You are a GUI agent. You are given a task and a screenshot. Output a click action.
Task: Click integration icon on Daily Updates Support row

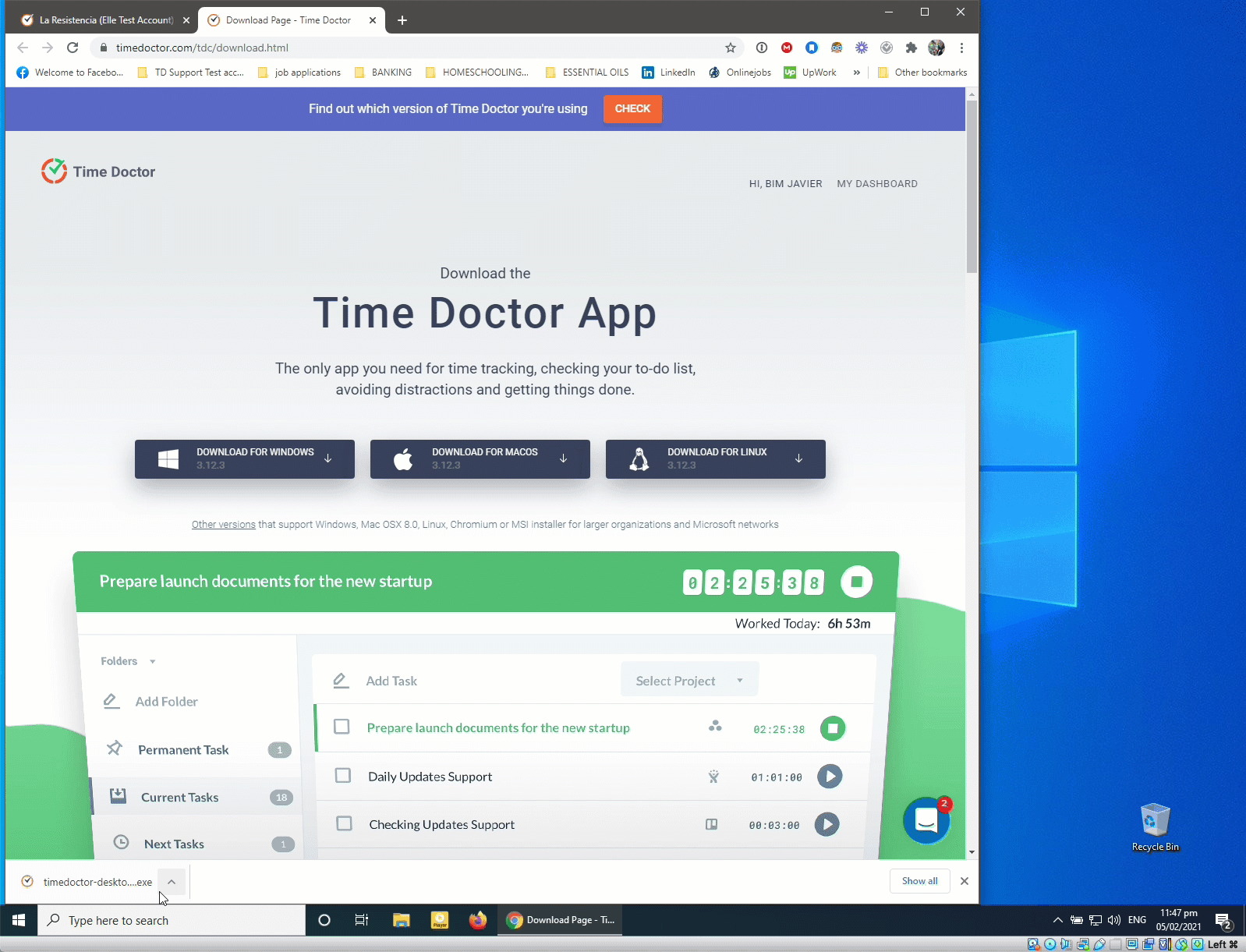pos(713,776)
